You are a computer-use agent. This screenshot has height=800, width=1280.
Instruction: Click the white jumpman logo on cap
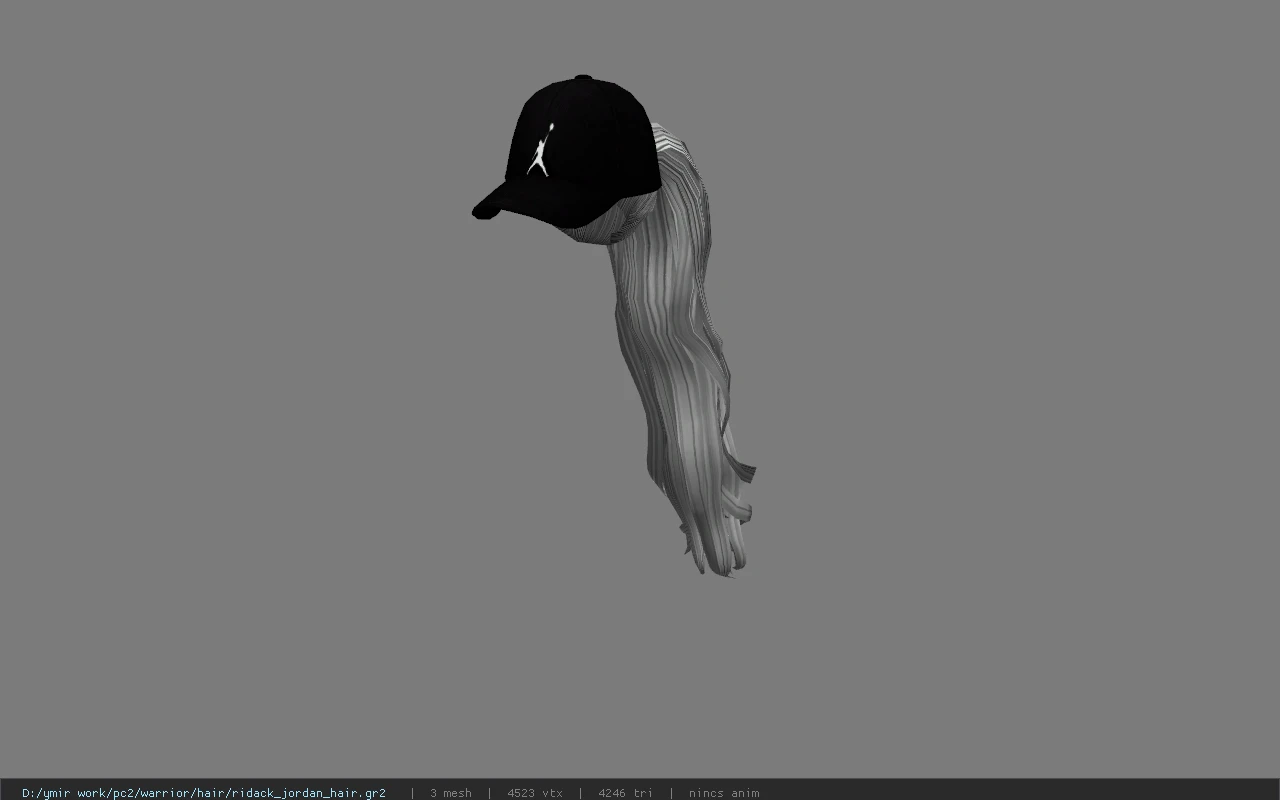[540, 149]
